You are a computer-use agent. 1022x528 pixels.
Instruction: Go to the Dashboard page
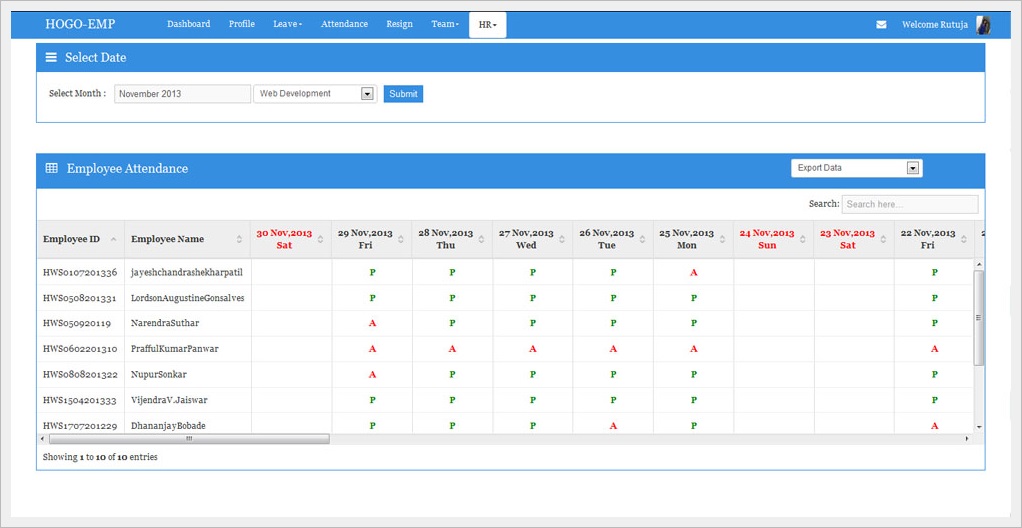pos(188,24)
